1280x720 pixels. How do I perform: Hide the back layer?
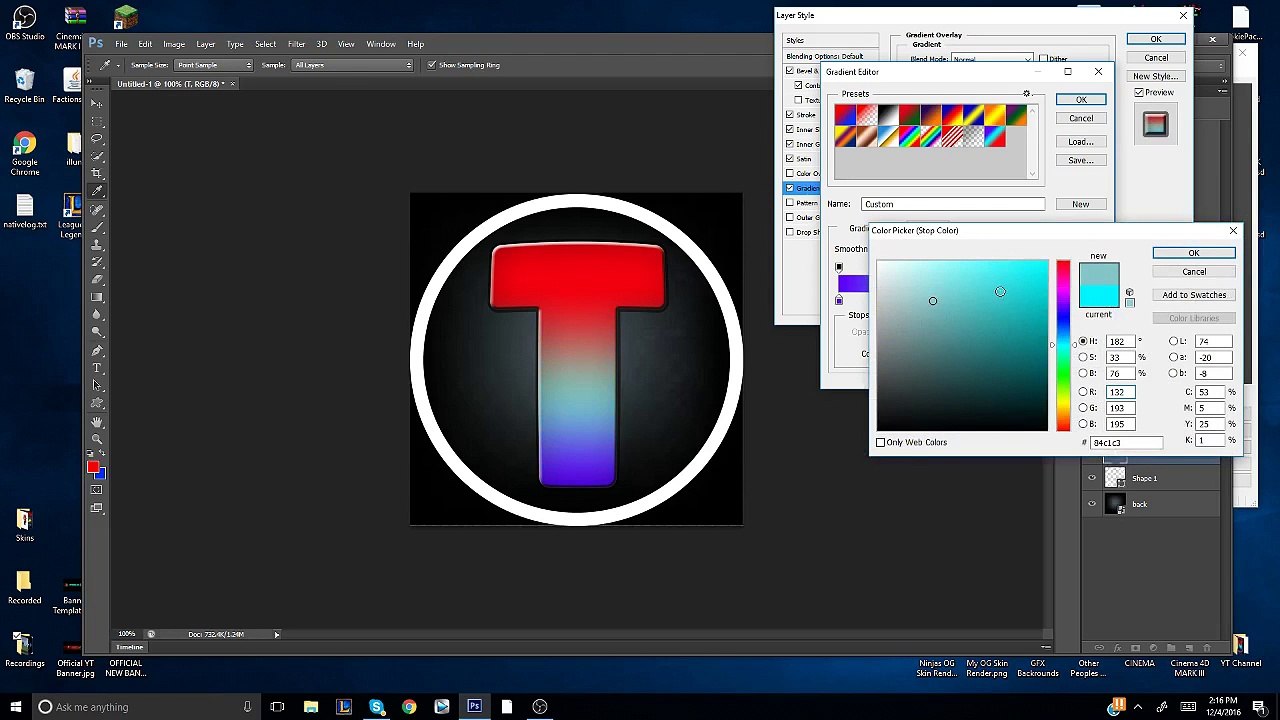tap(1092, 504)
